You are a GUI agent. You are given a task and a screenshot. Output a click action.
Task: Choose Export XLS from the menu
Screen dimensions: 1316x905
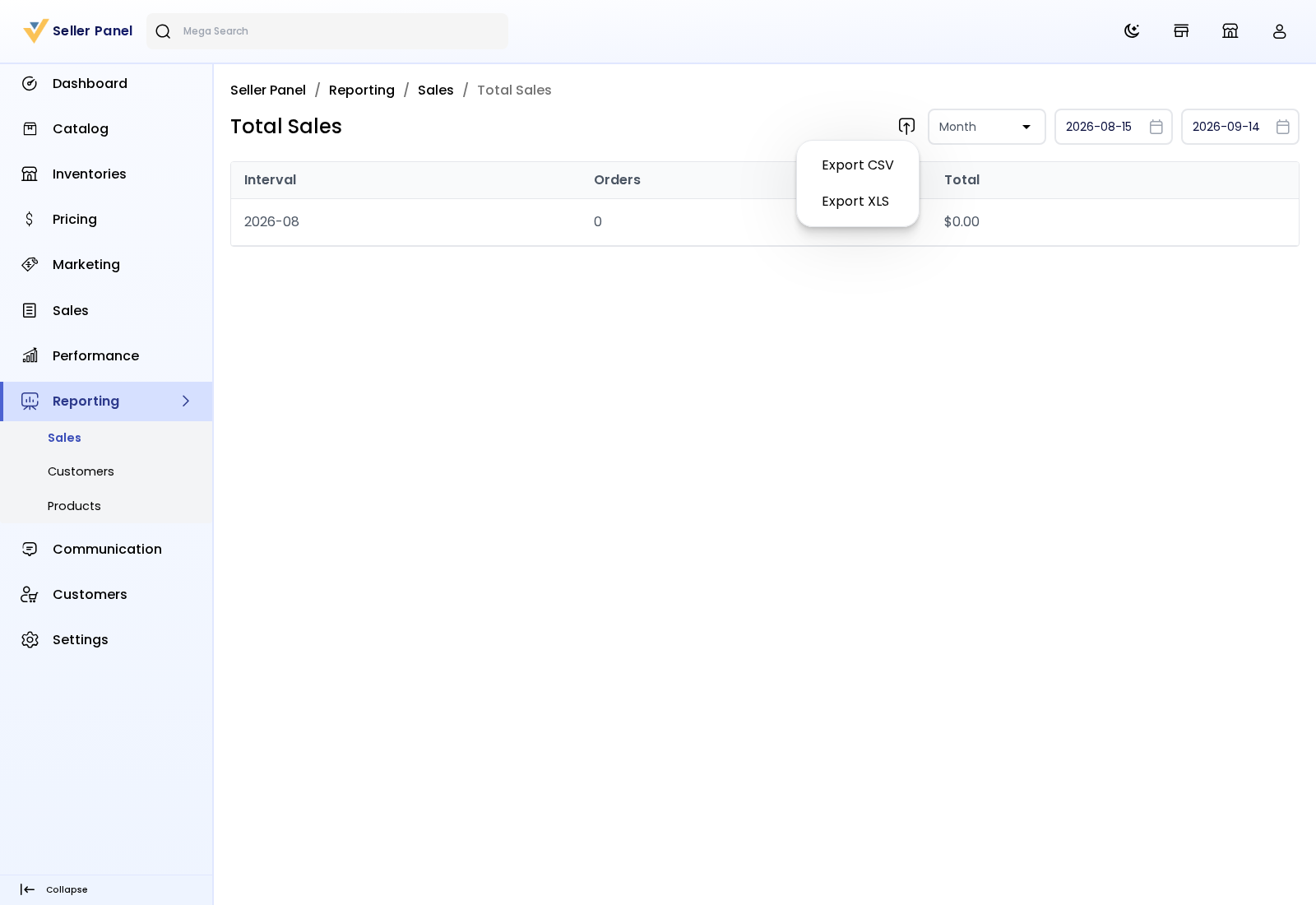point(858,202)
